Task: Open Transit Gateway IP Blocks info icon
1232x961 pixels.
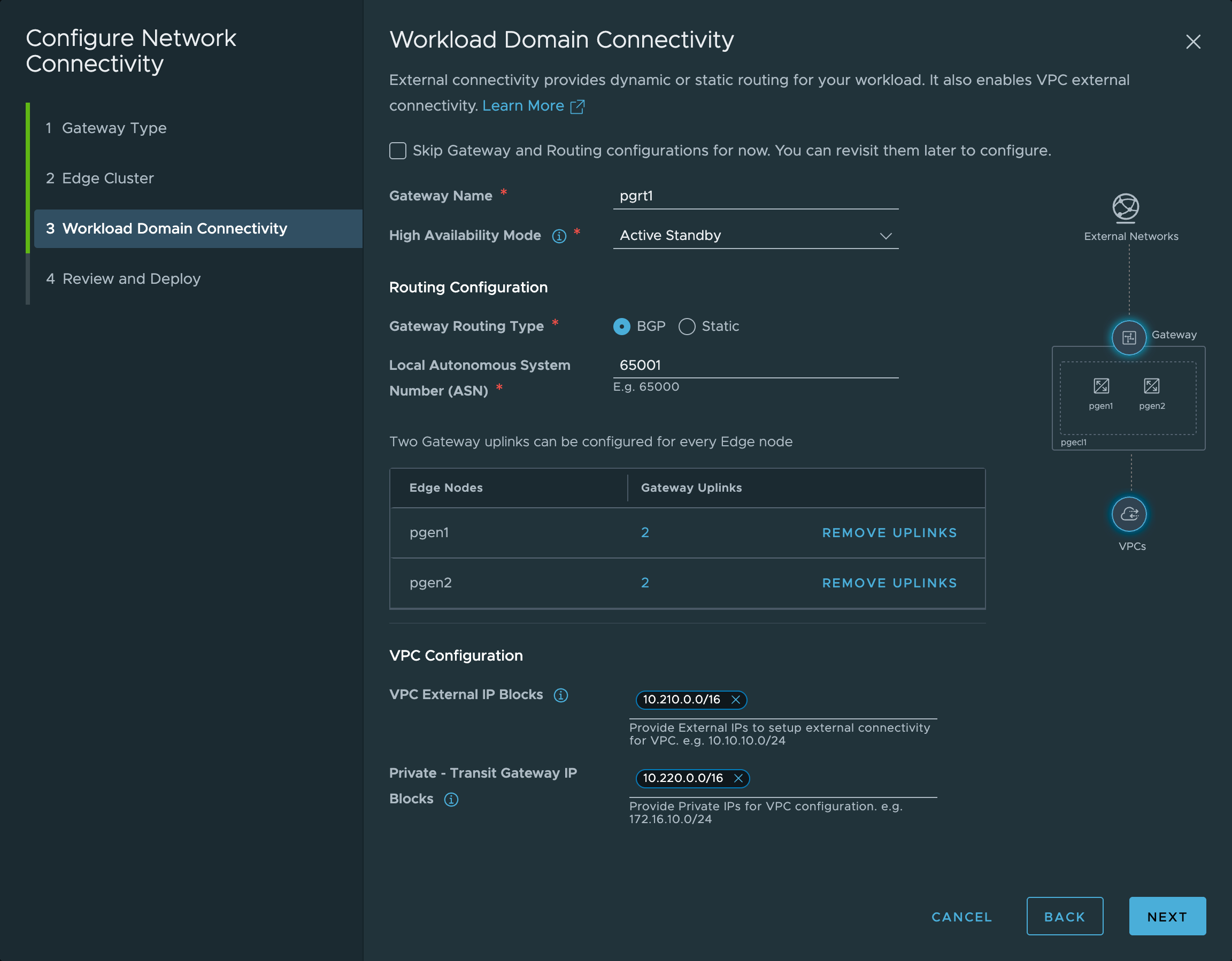Action: tap(451, 799)
